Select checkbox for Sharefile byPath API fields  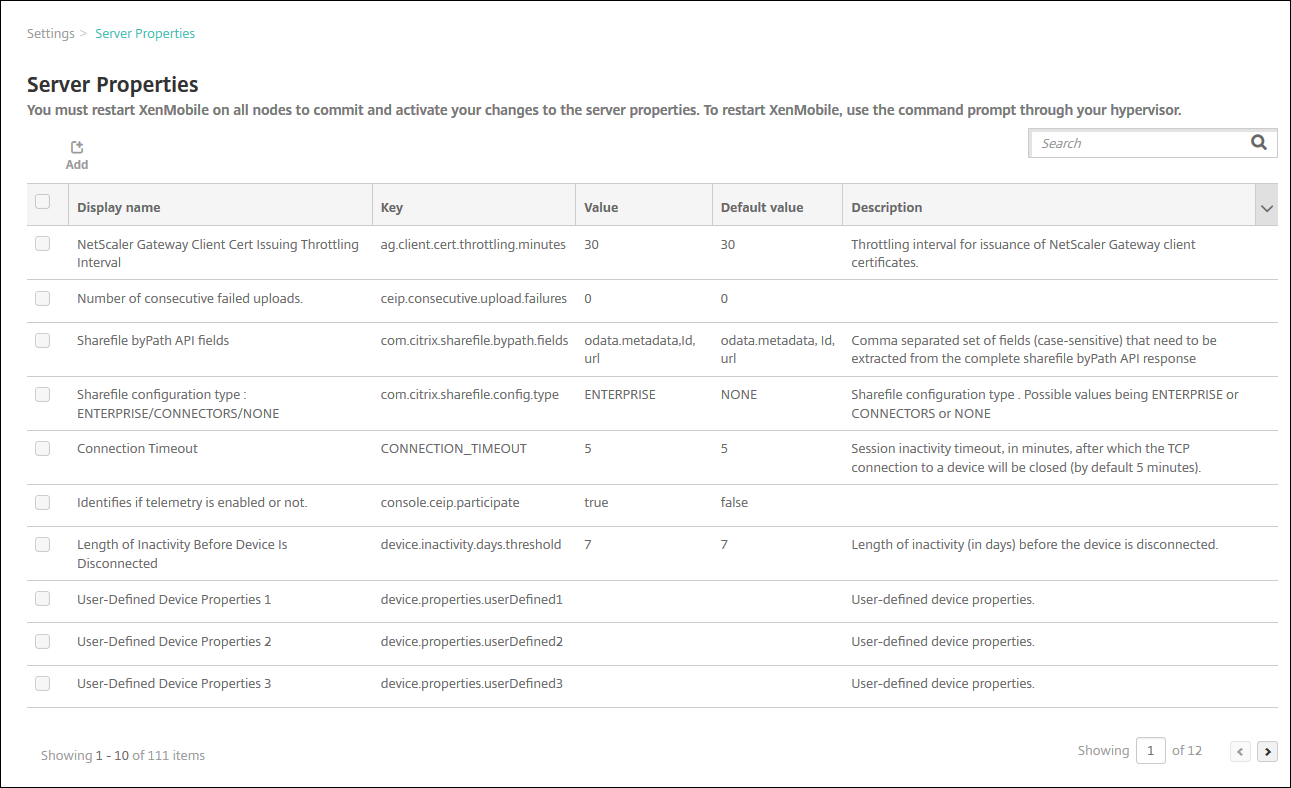click(x=42, y=340)
